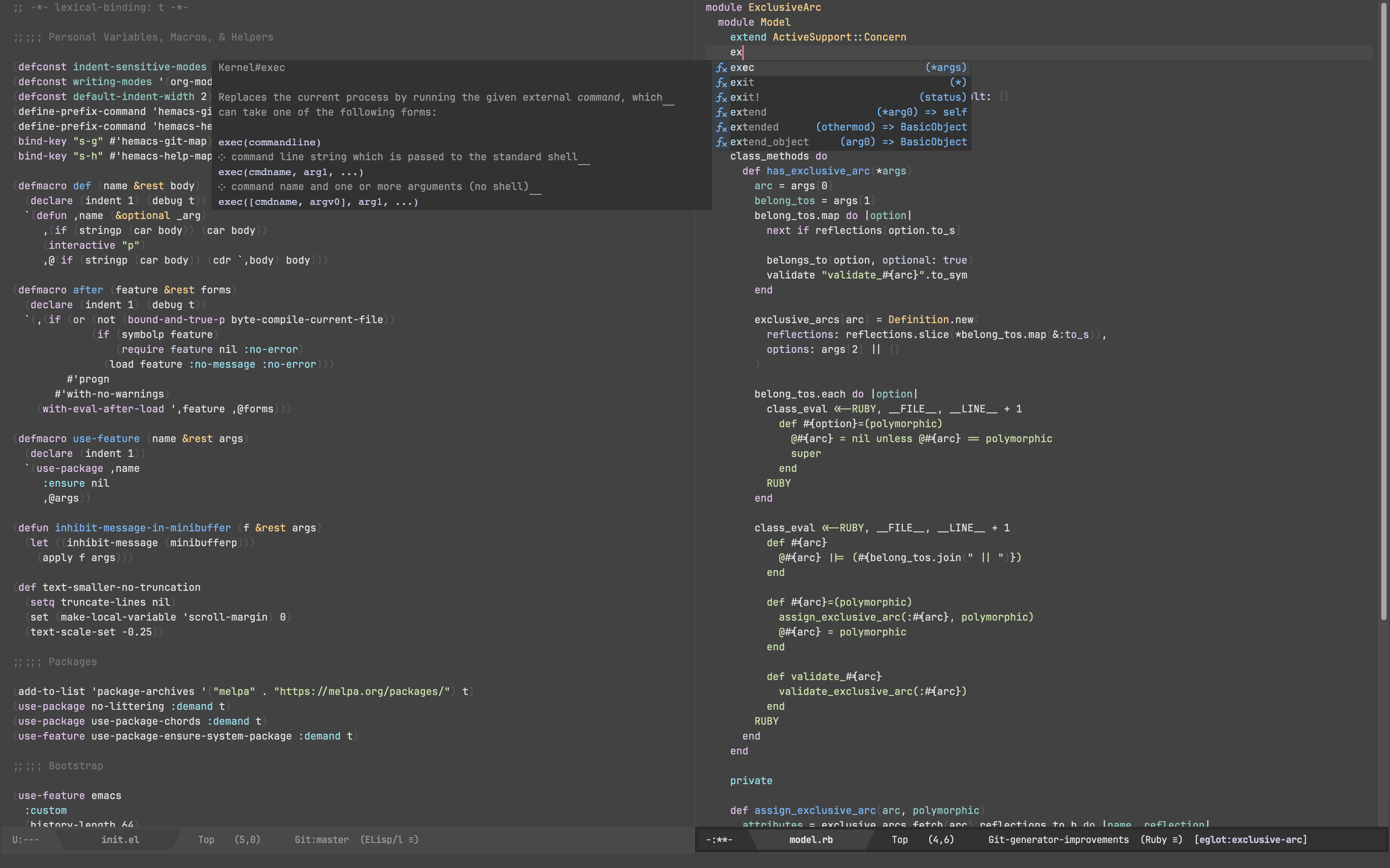Image resolution: width=1390 pixels, height=868 pixels.
Task: Click the eglot:exclusive-arc mode-line indicator
Action: [1250, 839]
